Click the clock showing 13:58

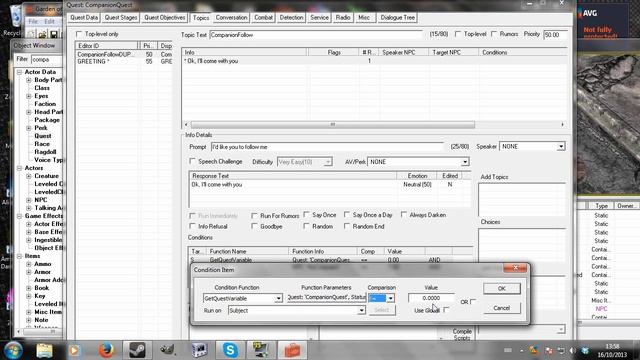[x=612, y=346]
